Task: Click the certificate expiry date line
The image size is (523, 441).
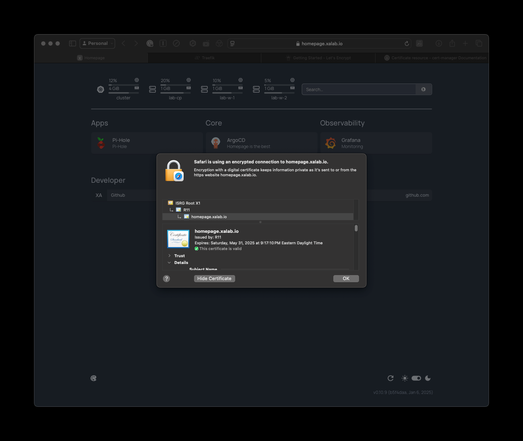Action: click(x=258, y=243)
